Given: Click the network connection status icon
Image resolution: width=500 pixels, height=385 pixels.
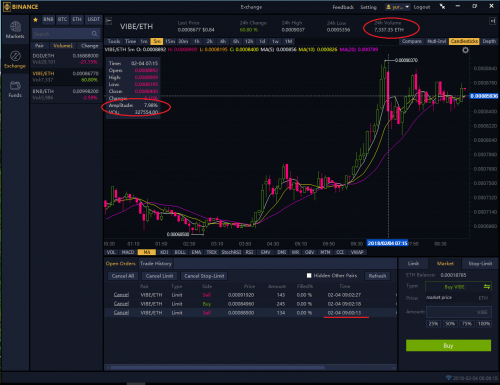Looking at the screenshot, I should (449, 378).
